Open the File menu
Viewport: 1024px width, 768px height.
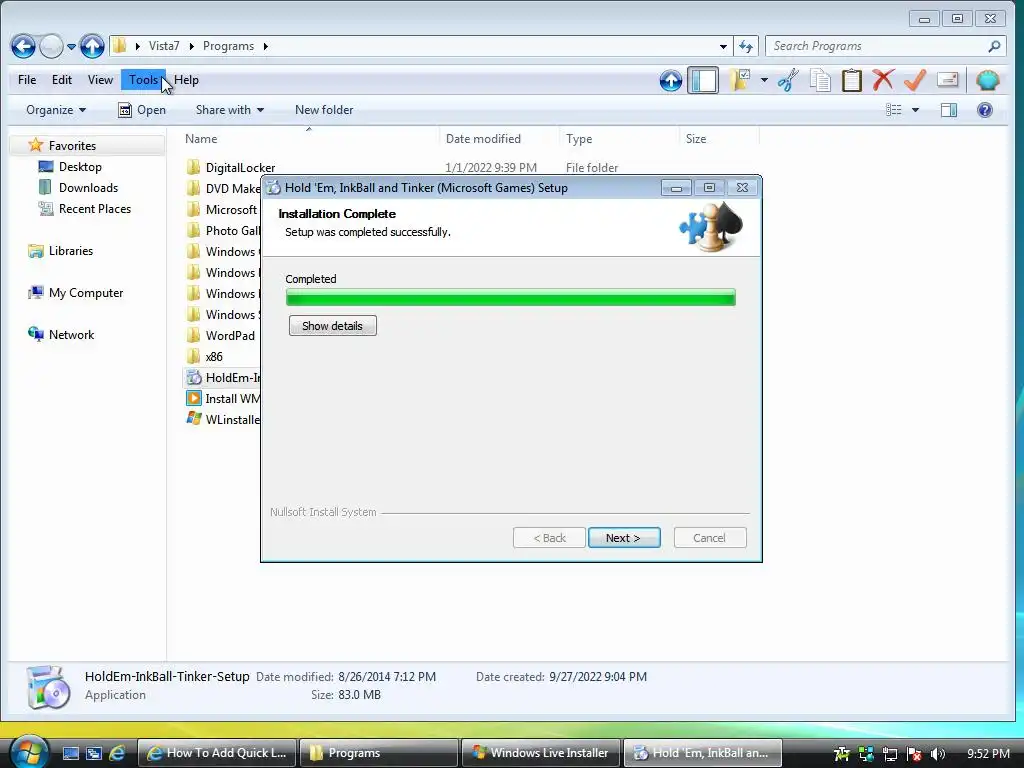point(27,80)
